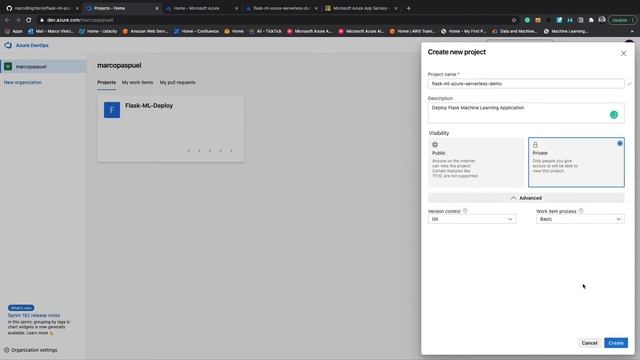
Task: Switch to the Microsoft Azure App Service tab
Action: pos(361,8)
